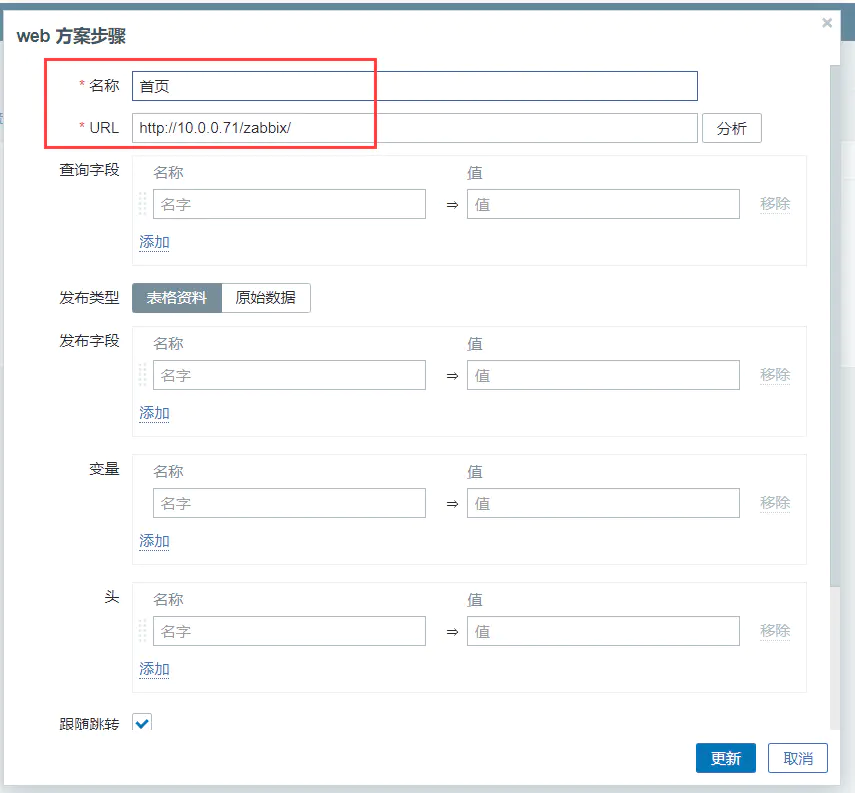Click 值 field in 头 section
The height and width of the screenshot is (793, 855).
coord(603,631)
